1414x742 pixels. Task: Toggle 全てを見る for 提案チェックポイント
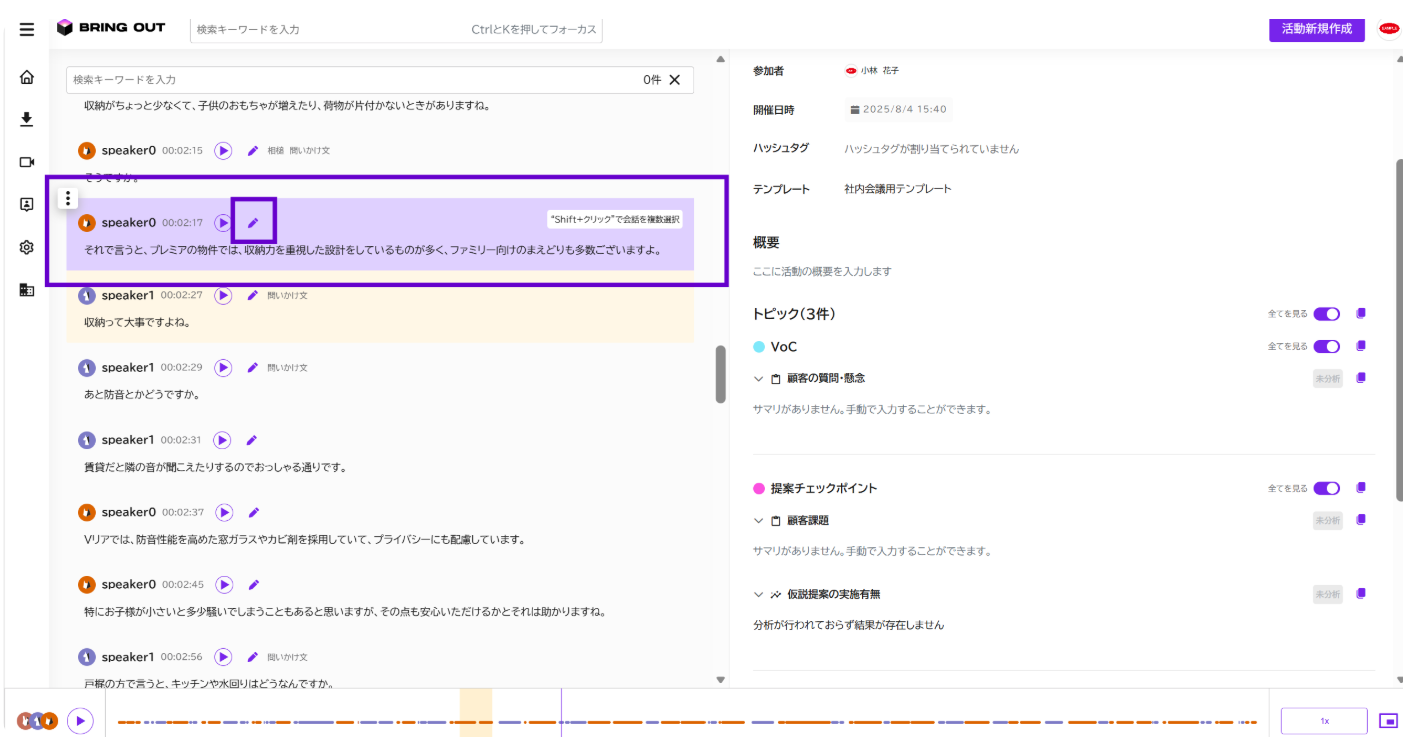tap(1327, 488)
